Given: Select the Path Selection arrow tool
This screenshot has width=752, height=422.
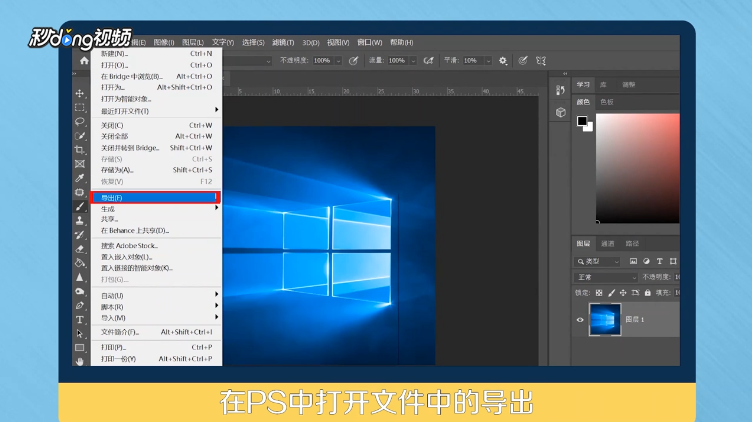Looking at the screenshot, I should pyautogui.click(x=80, y=334).
